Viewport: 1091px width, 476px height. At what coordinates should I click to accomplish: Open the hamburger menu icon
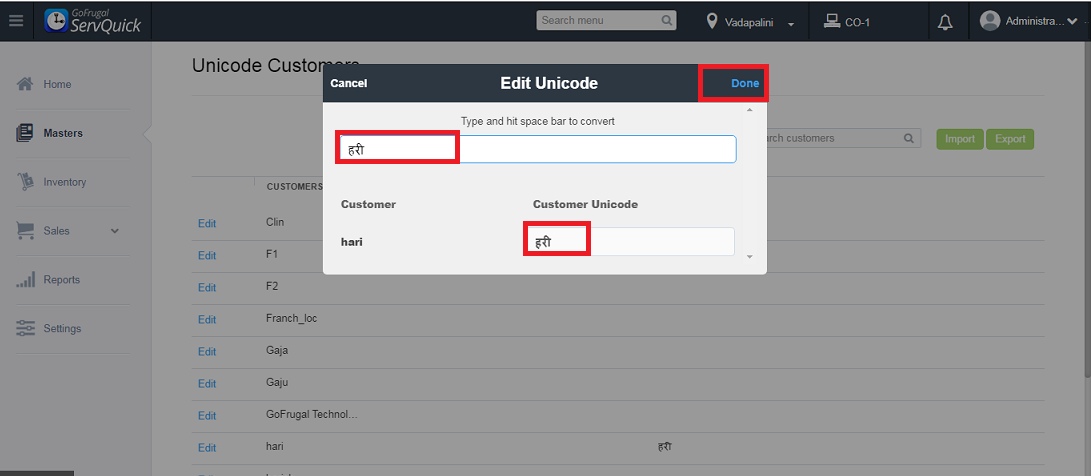pos(16,21)
